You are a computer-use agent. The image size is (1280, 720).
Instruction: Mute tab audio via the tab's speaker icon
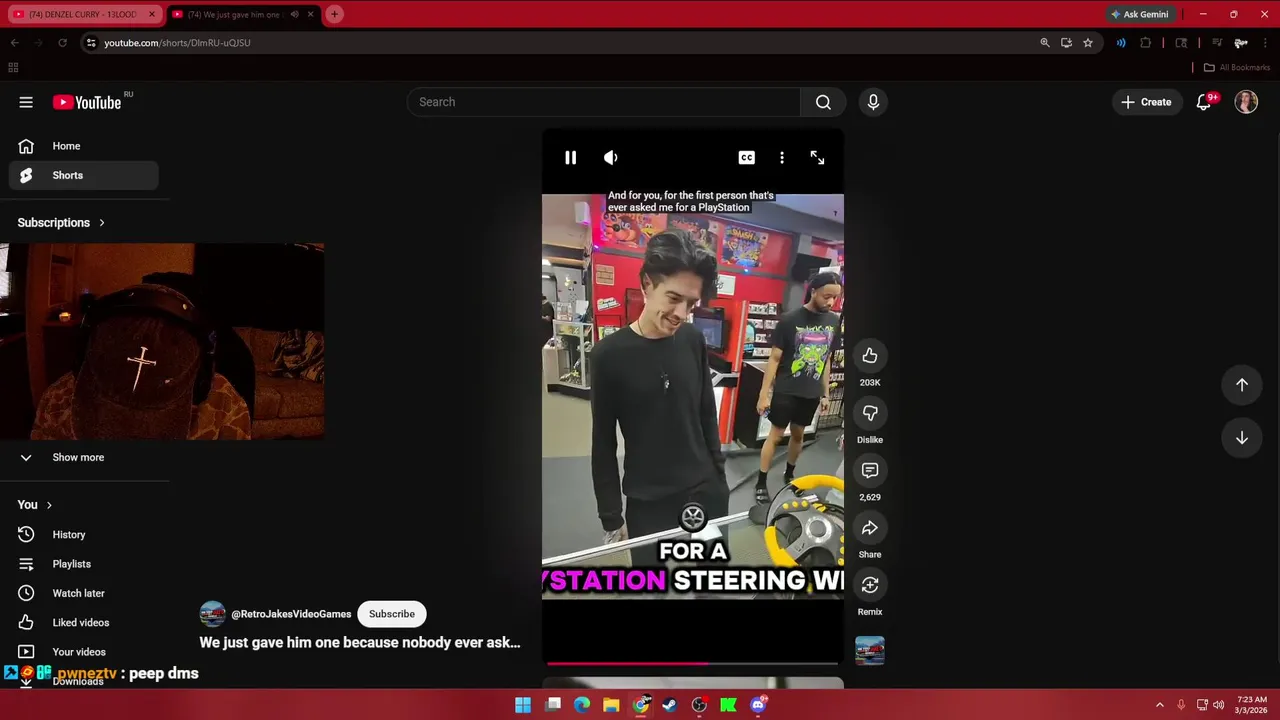294,14
